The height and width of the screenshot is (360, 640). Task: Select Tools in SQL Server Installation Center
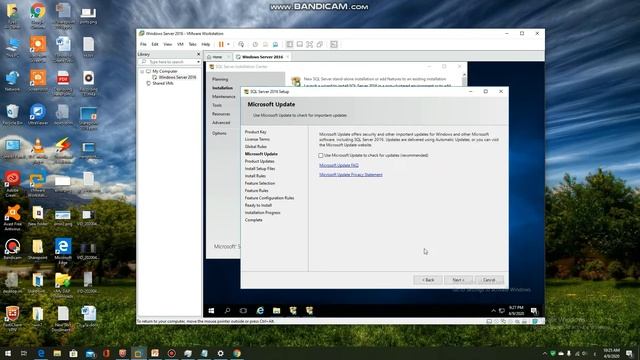217,105
